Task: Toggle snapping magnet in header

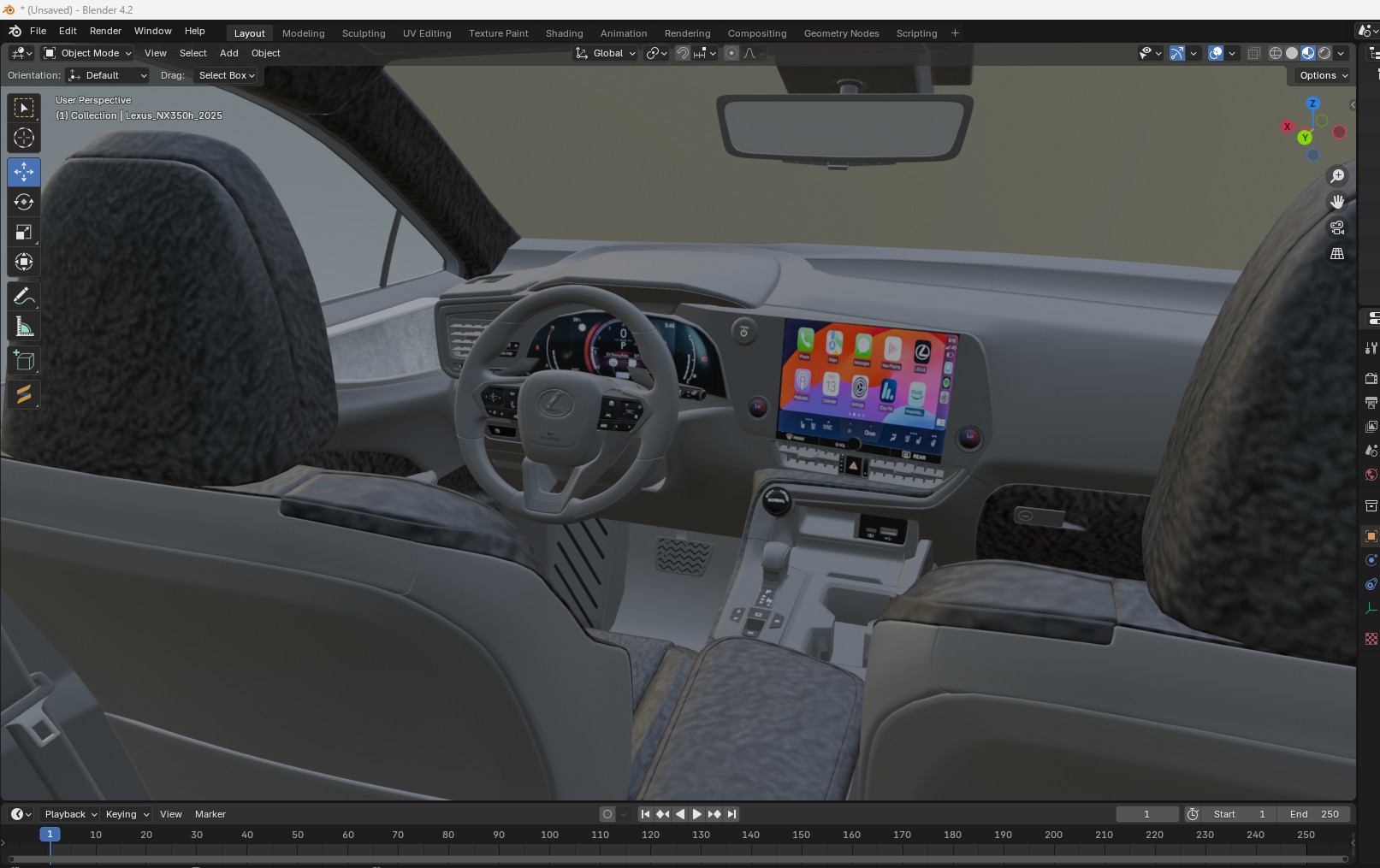Action: pyautogui.click(x=682, y=53)
